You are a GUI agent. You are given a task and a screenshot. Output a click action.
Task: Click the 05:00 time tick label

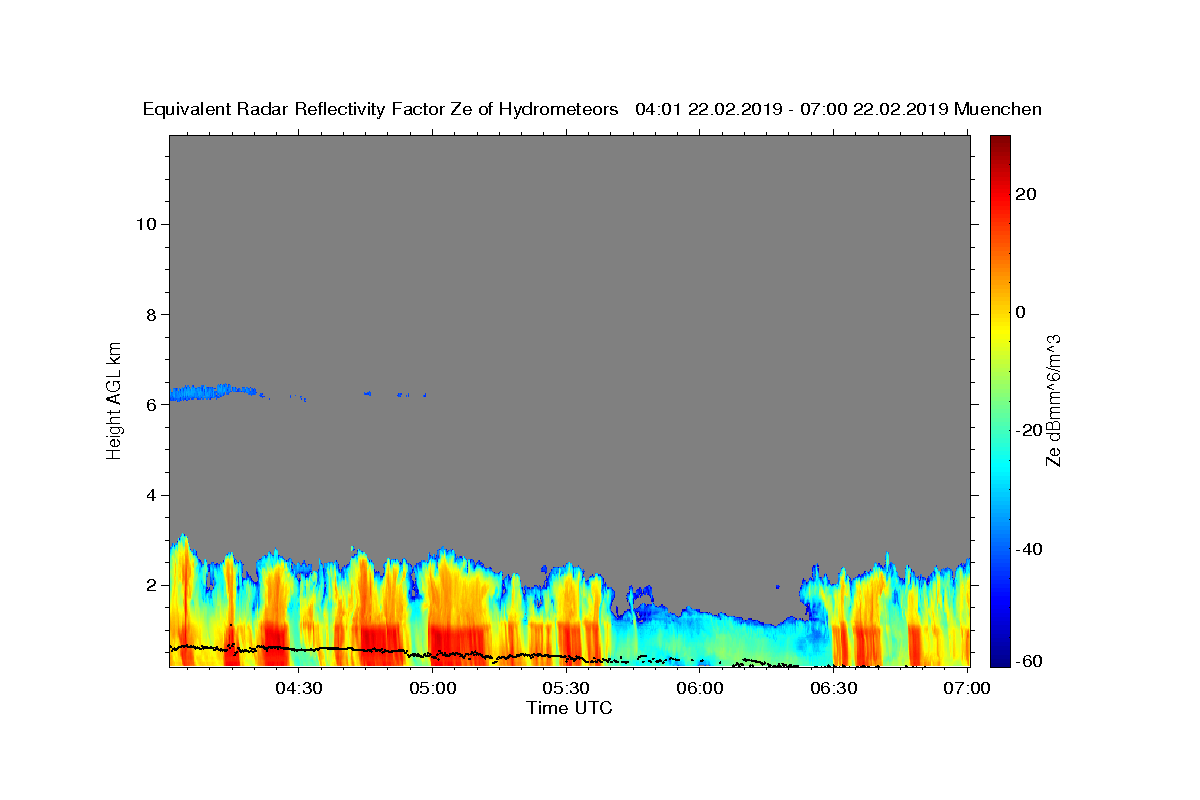click(433, 688)
